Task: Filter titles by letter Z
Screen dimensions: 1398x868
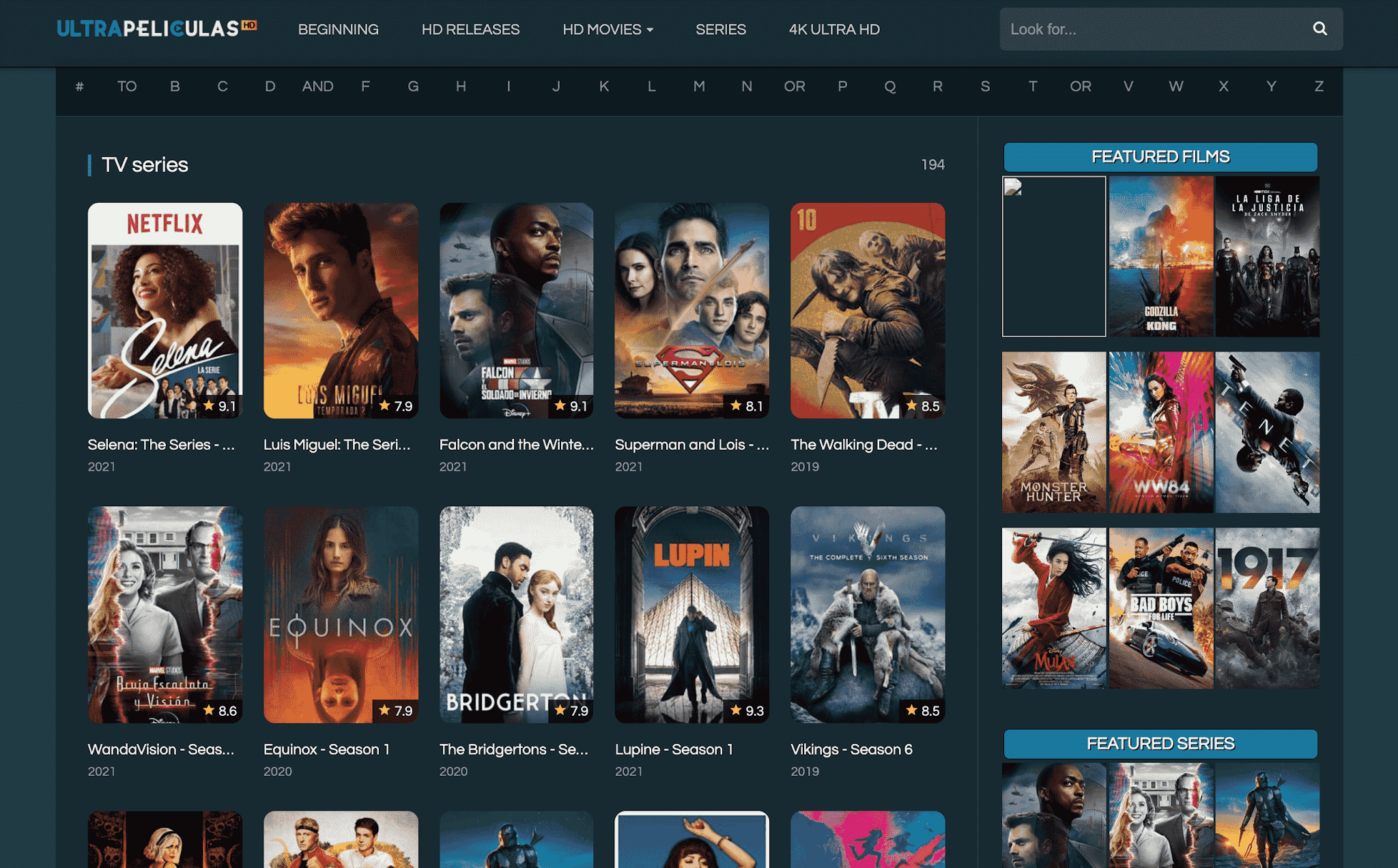Action: pyautogui.click(x=1319, y=87)
